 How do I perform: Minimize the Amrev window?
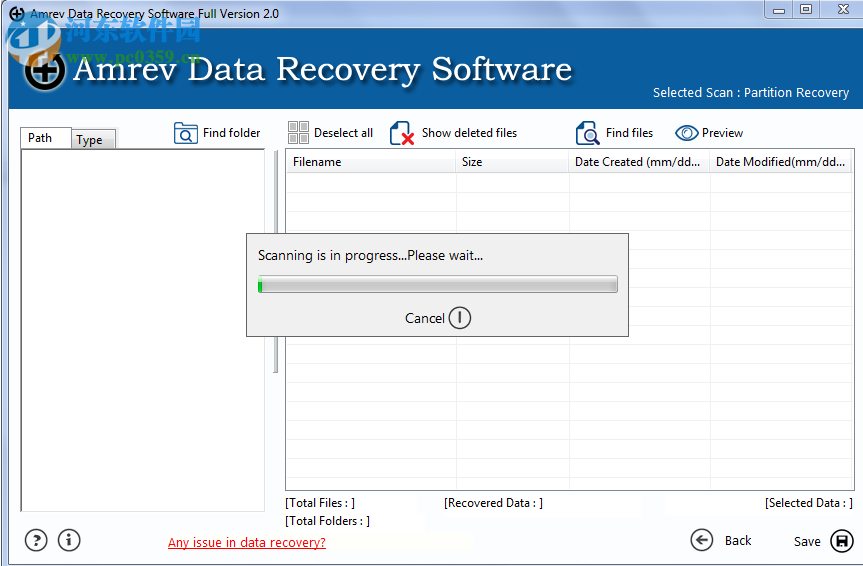point(779,10)
